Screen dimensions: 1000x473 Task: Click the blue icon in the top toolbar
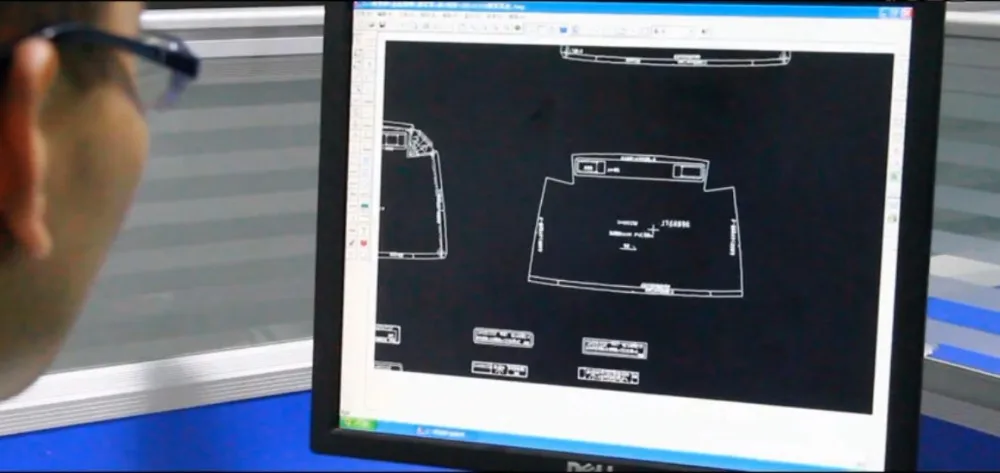(x=563, y=29)
